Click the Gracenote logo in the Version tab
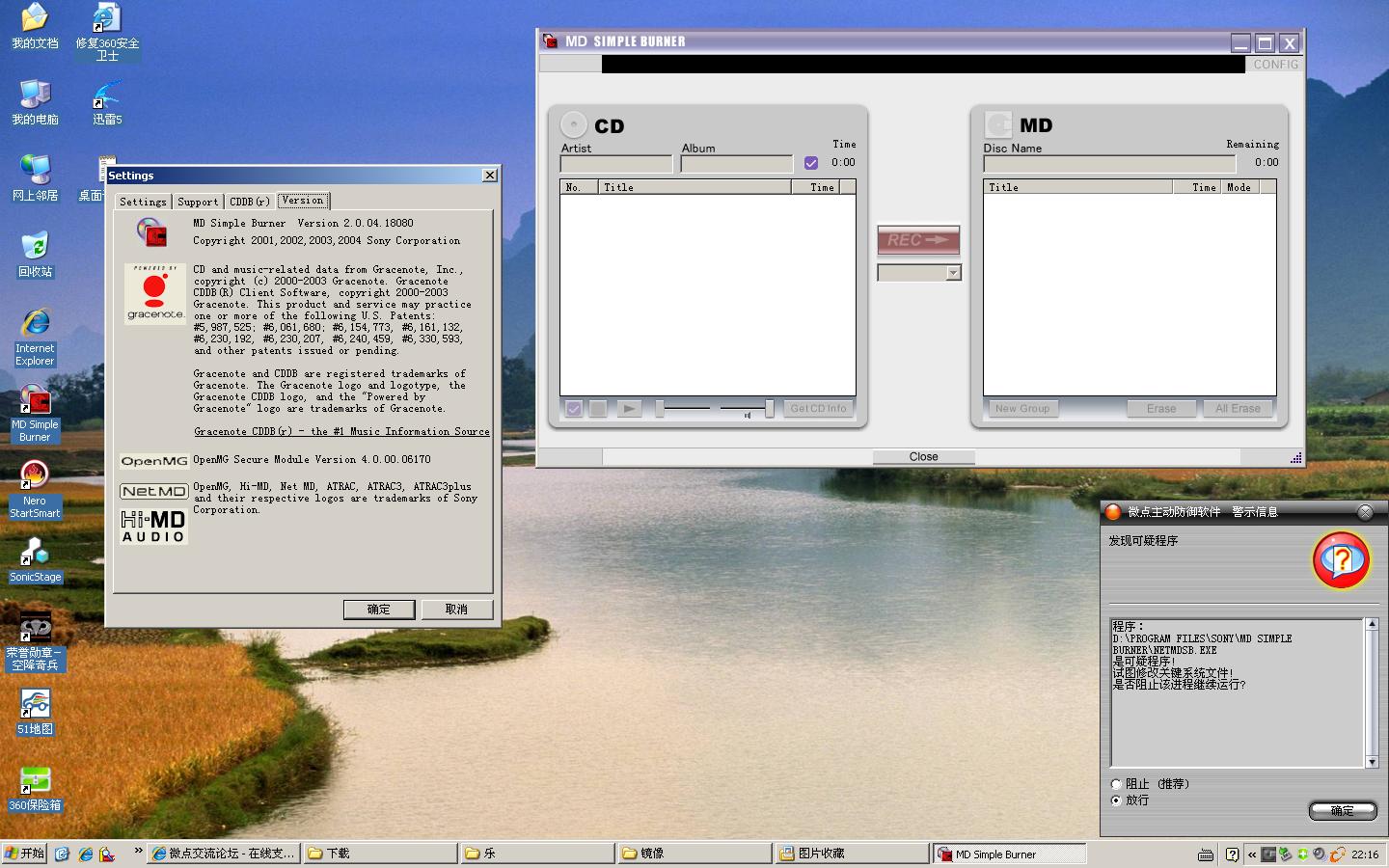This screenshot has width=1389, height=868. tap(155, 293)
